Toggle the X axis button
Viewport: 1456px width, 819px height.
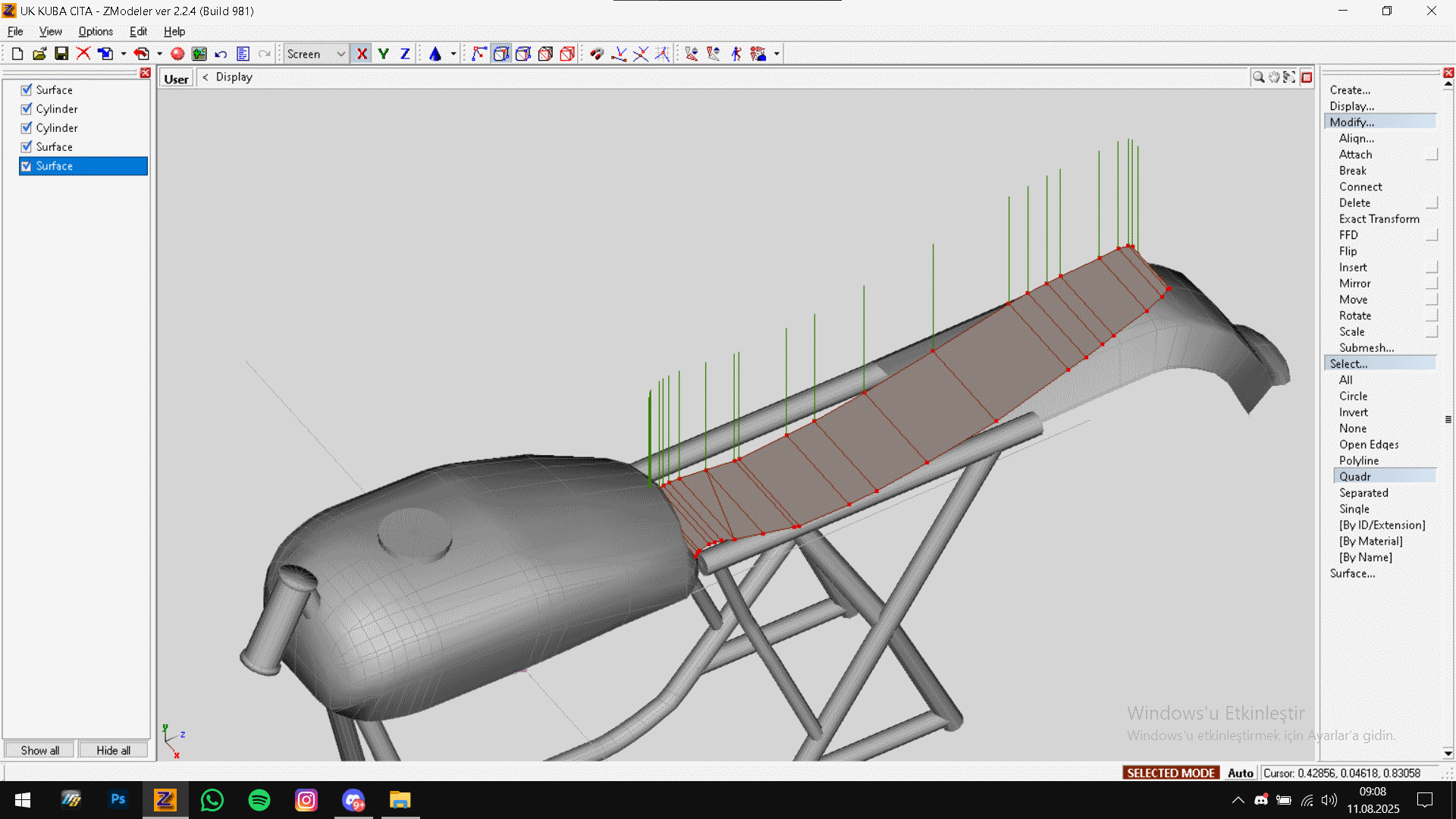[362, 54]
